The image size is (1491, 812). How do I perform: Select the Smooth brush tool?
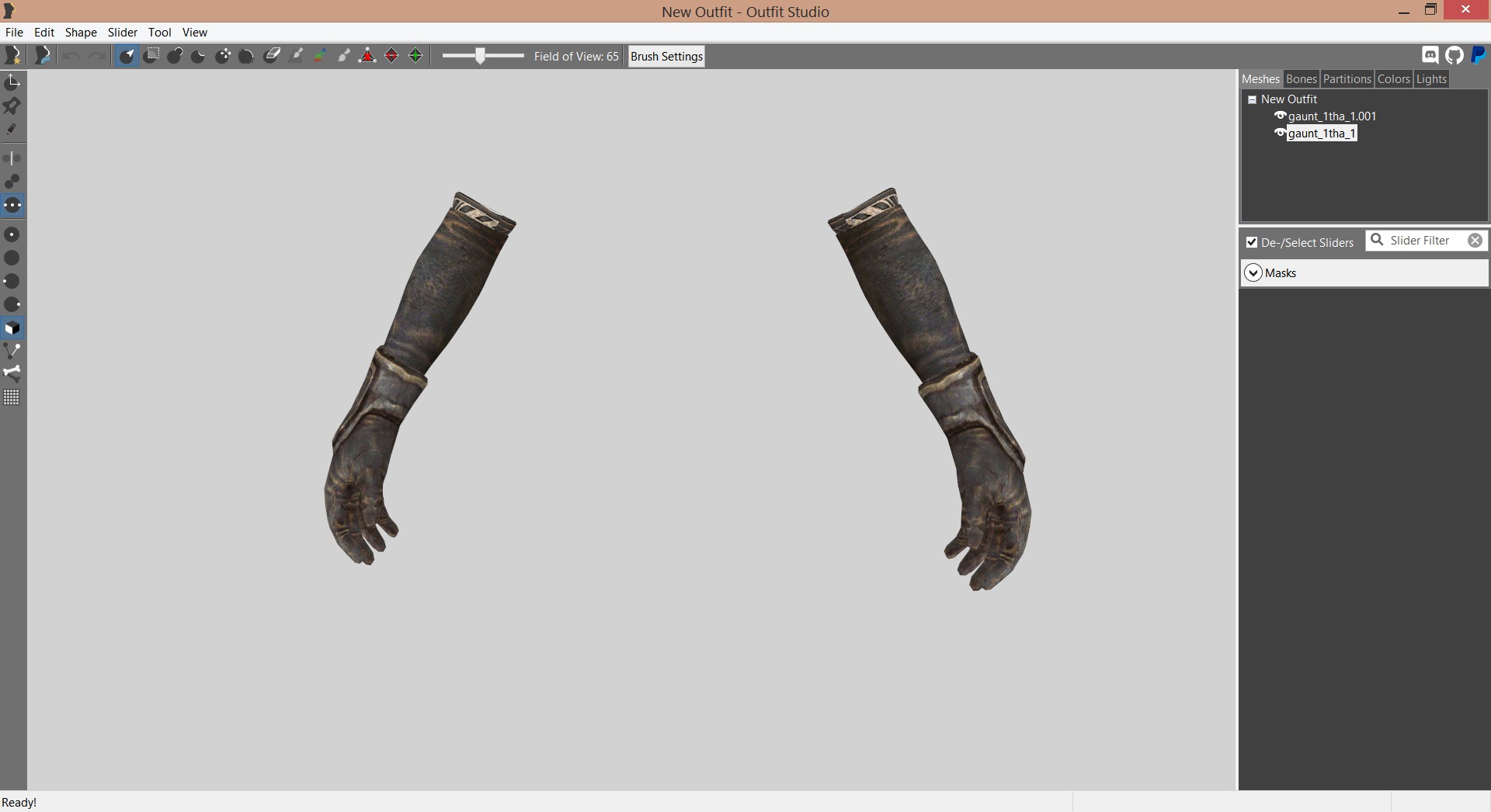246,56
